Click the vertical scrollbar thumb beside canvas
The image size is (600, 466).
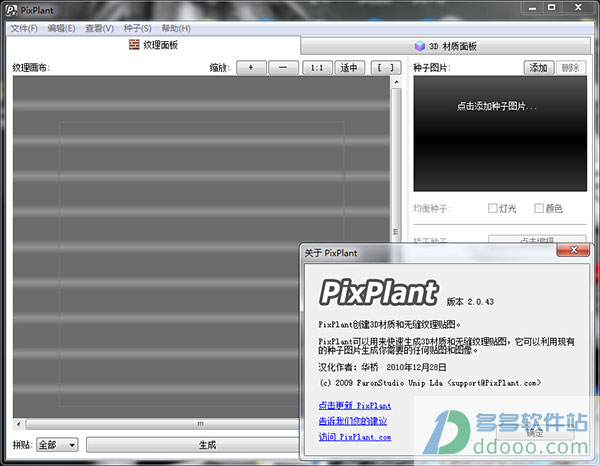pyautogui.click(x=396, y=165)
